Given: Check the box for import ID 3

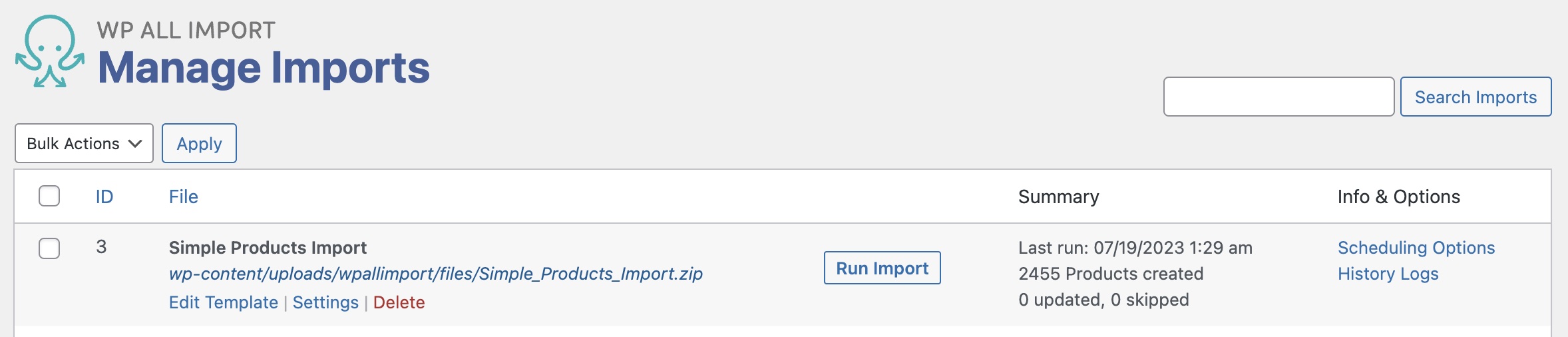Looking at the screenshot, I should 49,248.
